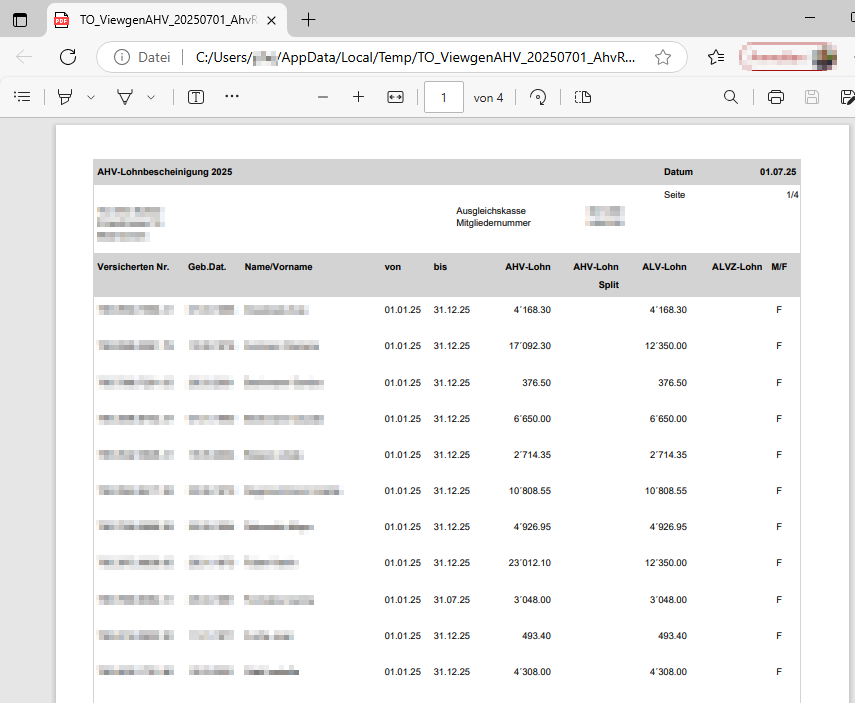Click the AHV-Lohn amount 3'048.00
The width and height of the screenshot is (855, 703).
coord(532,600)
